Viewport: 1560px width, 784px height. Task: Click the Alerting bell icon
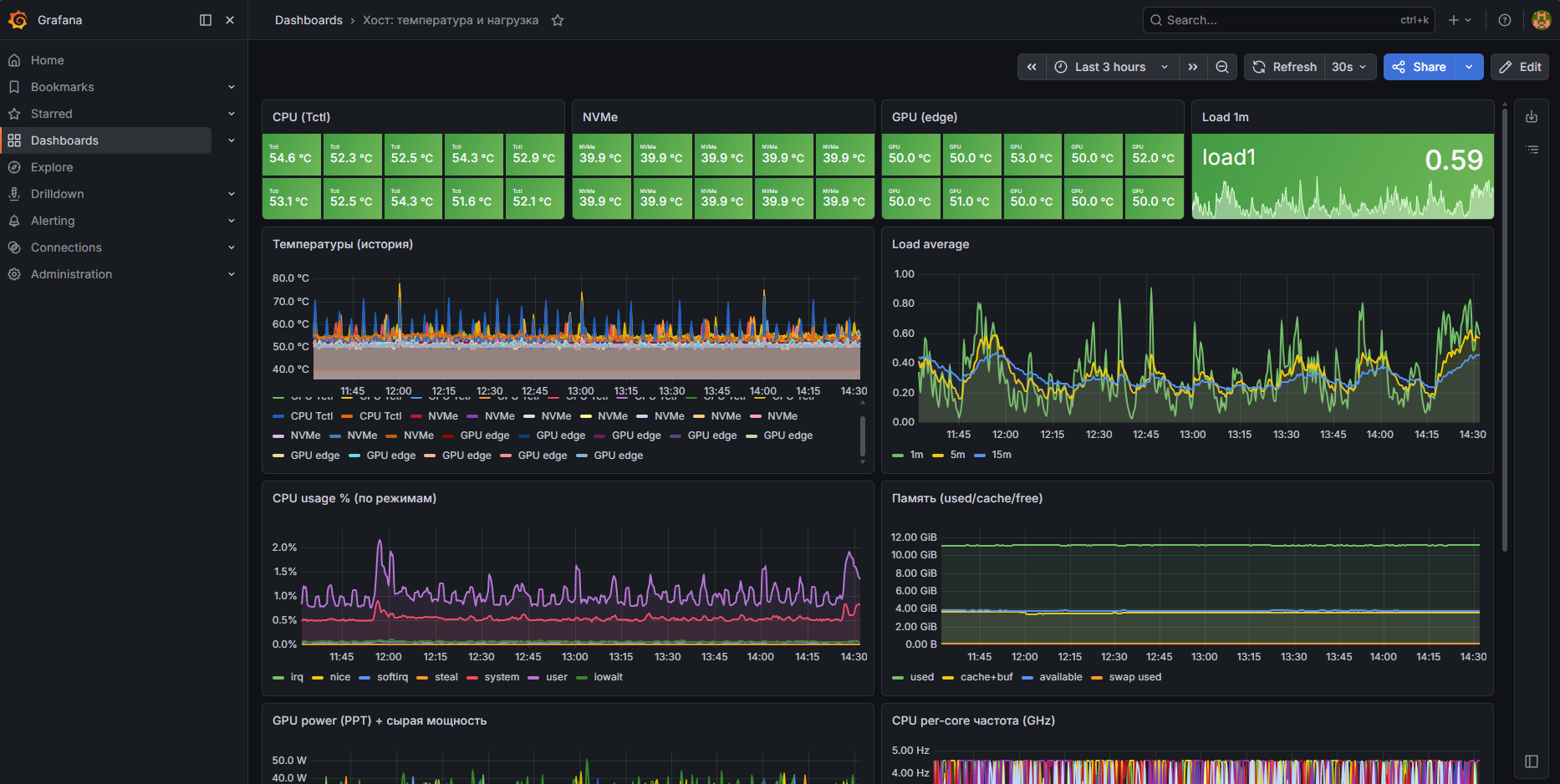pos(14,221)
